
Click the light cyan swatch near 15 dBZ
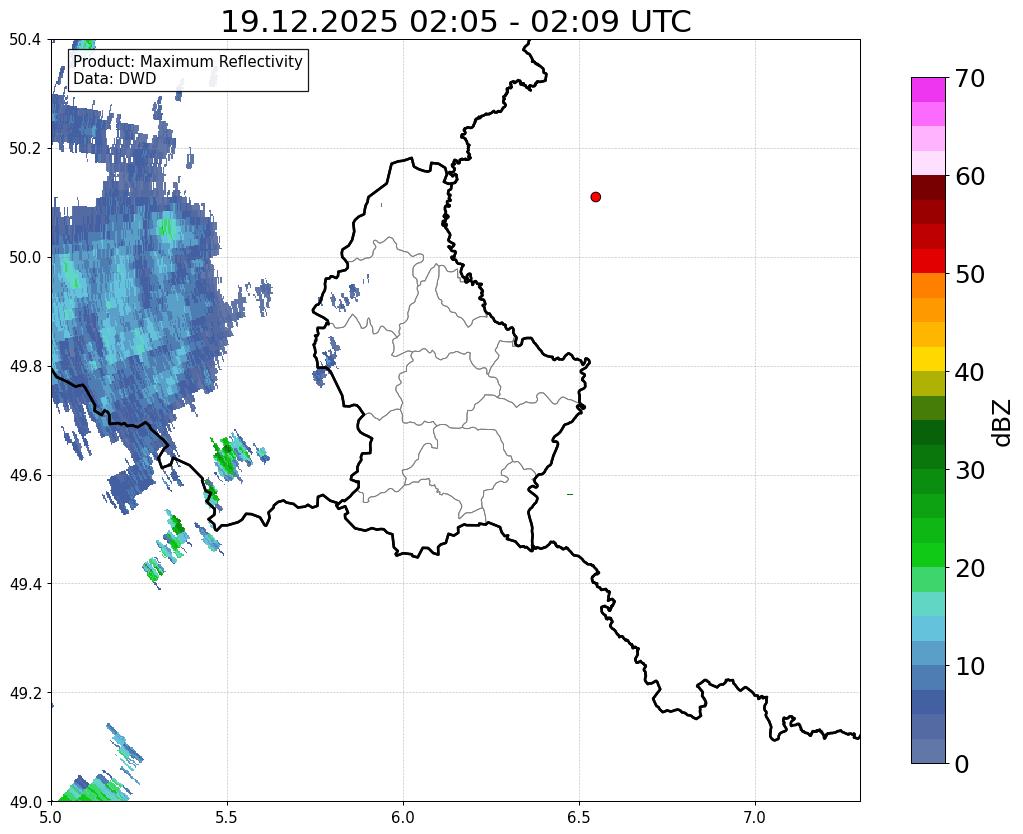point(928,604)
